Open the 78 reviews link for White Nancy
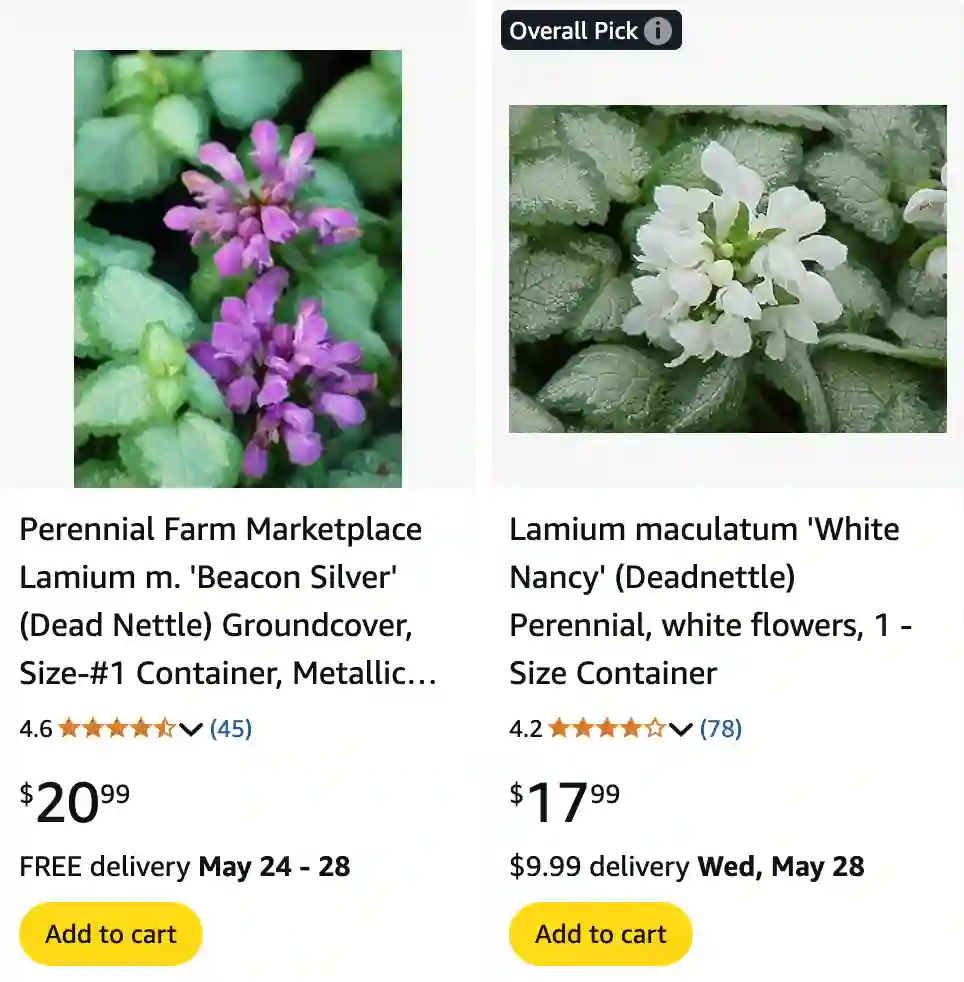This screenshot has height=982, width=964. coord(720,729)
